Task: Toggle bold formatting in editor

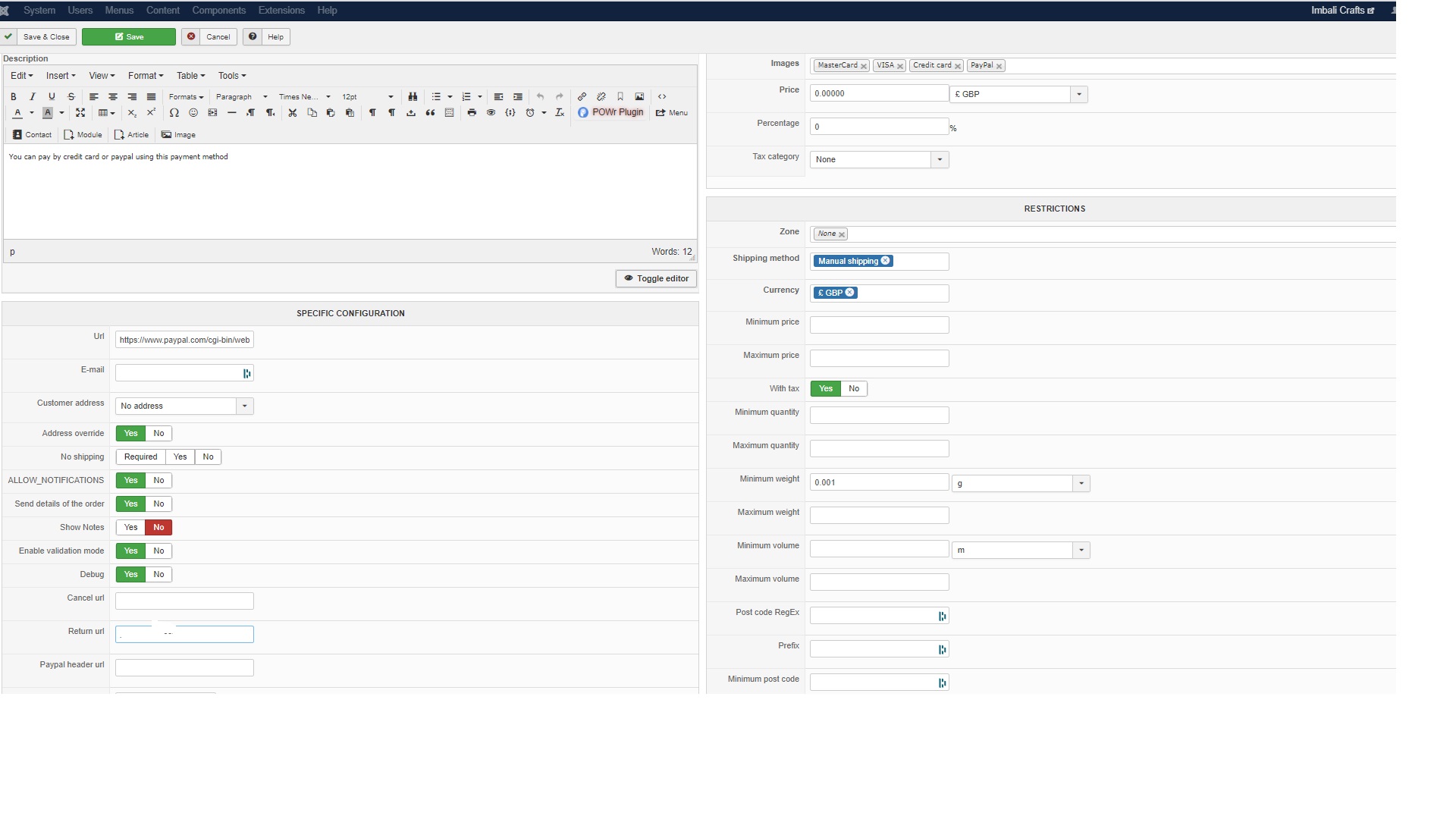Action: (x=13, y=97)
